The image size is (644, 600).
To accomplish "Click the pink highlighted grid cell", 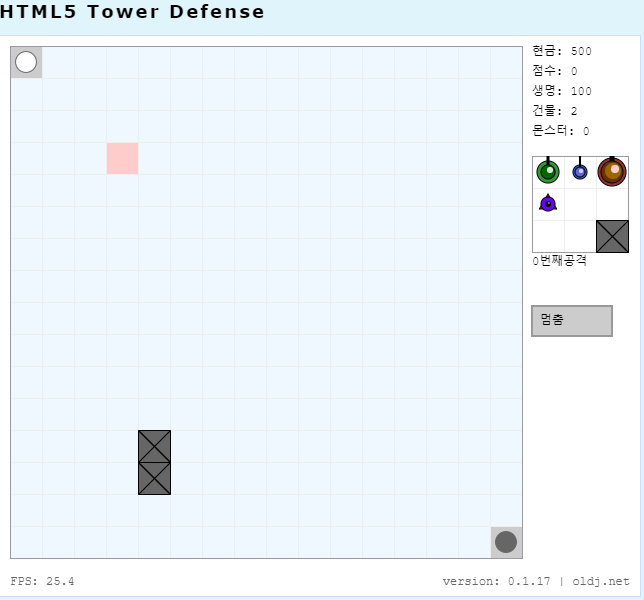I will click(x=122, y=159).
